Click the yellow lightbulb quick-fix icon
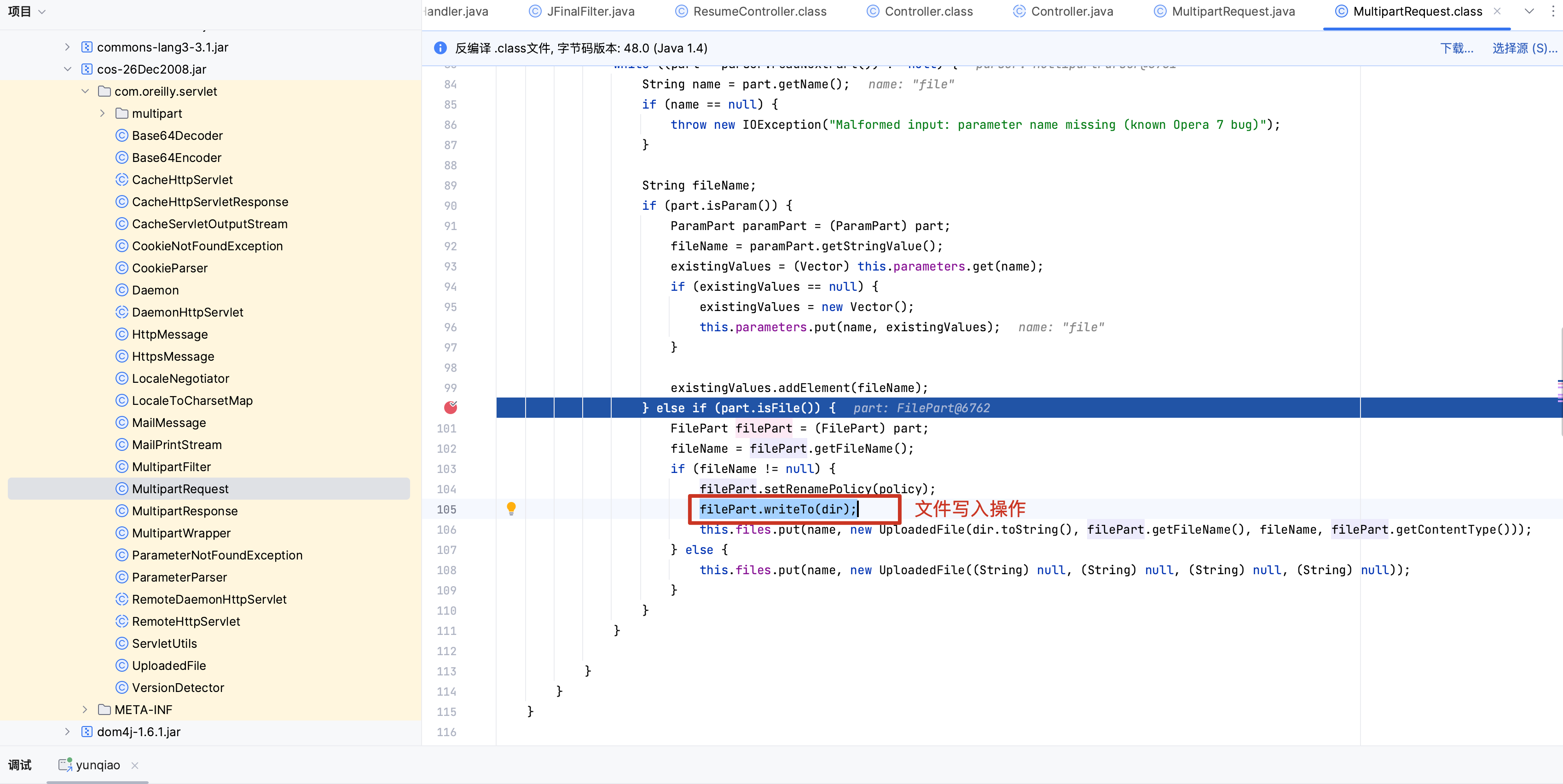The image size is (1563, 784). point(511,508)
